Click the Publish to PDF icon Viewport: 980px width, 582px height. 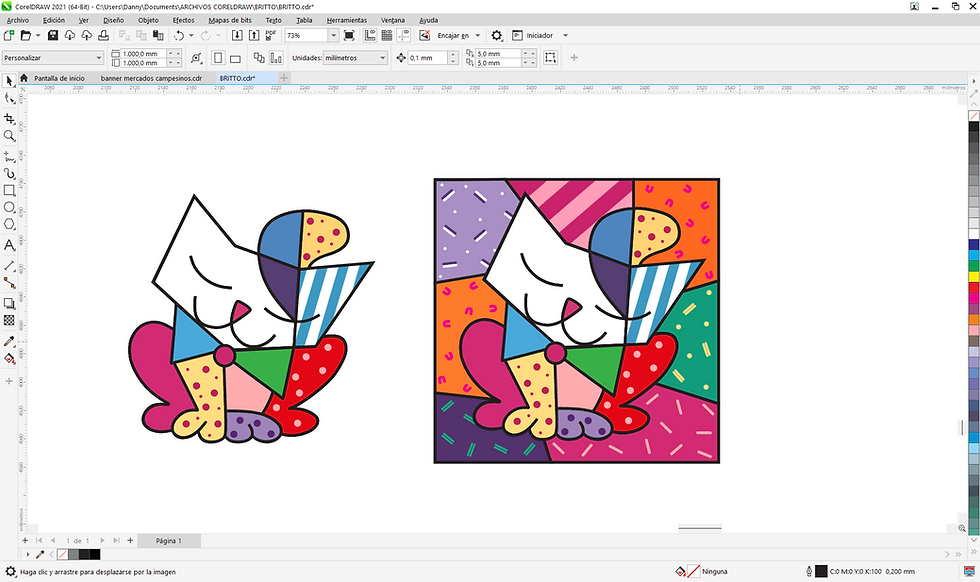pyautogui.click(x=271, y=36)
